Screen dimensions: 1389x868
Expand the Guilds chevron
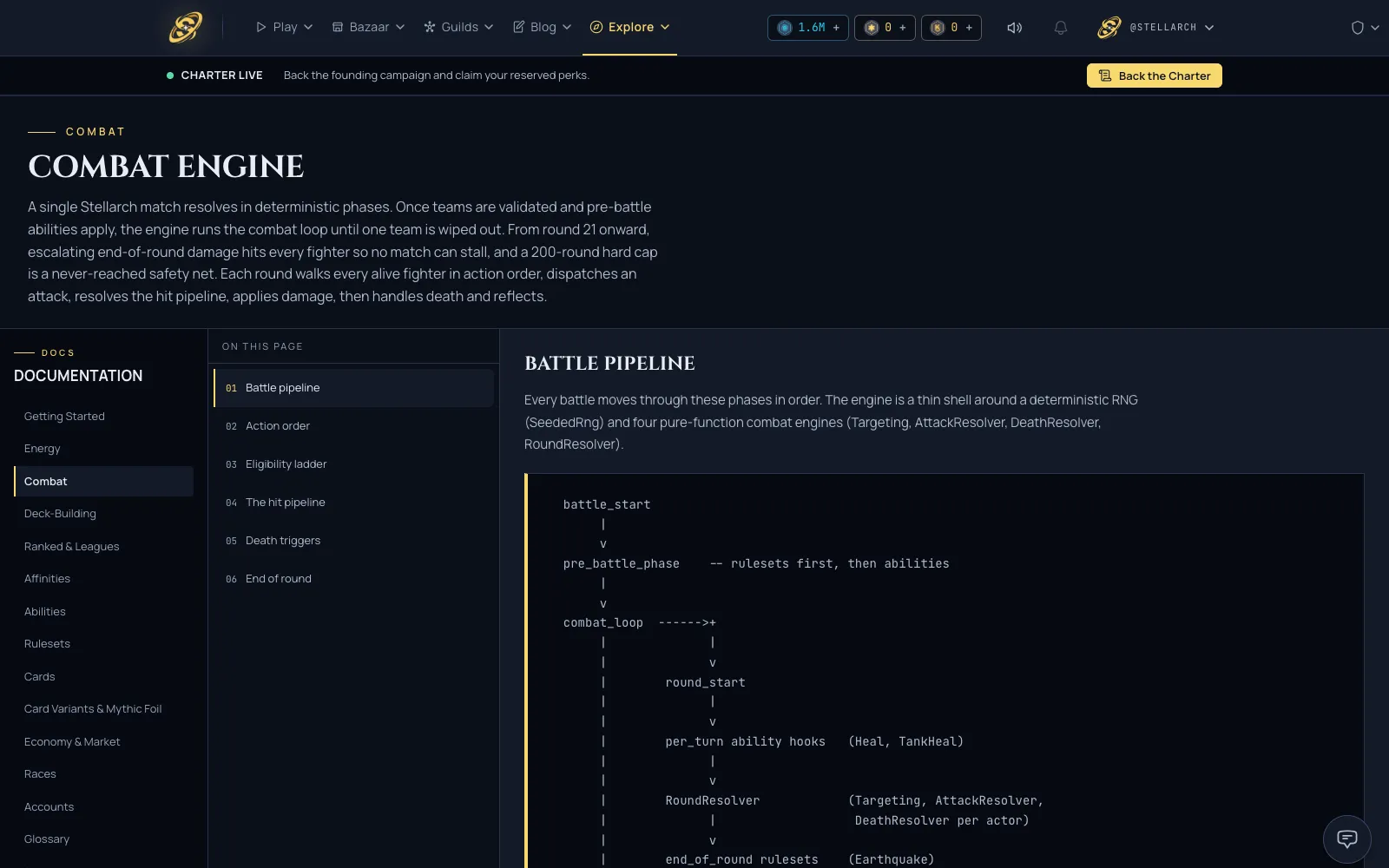[x=489, y=27]
